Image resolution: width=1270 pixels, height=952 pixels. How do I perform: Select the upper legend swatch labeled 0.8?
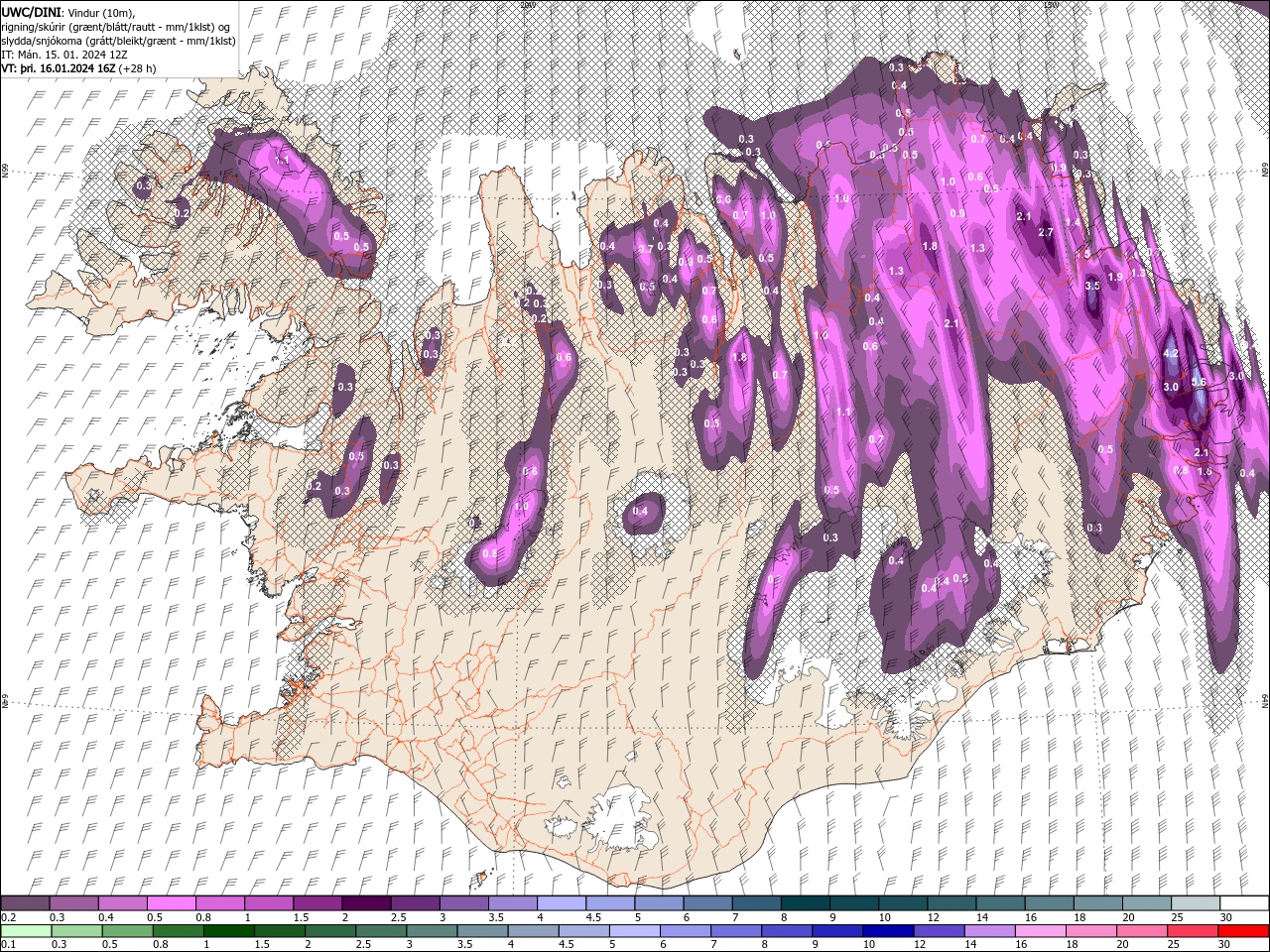(x=220, y=903)
